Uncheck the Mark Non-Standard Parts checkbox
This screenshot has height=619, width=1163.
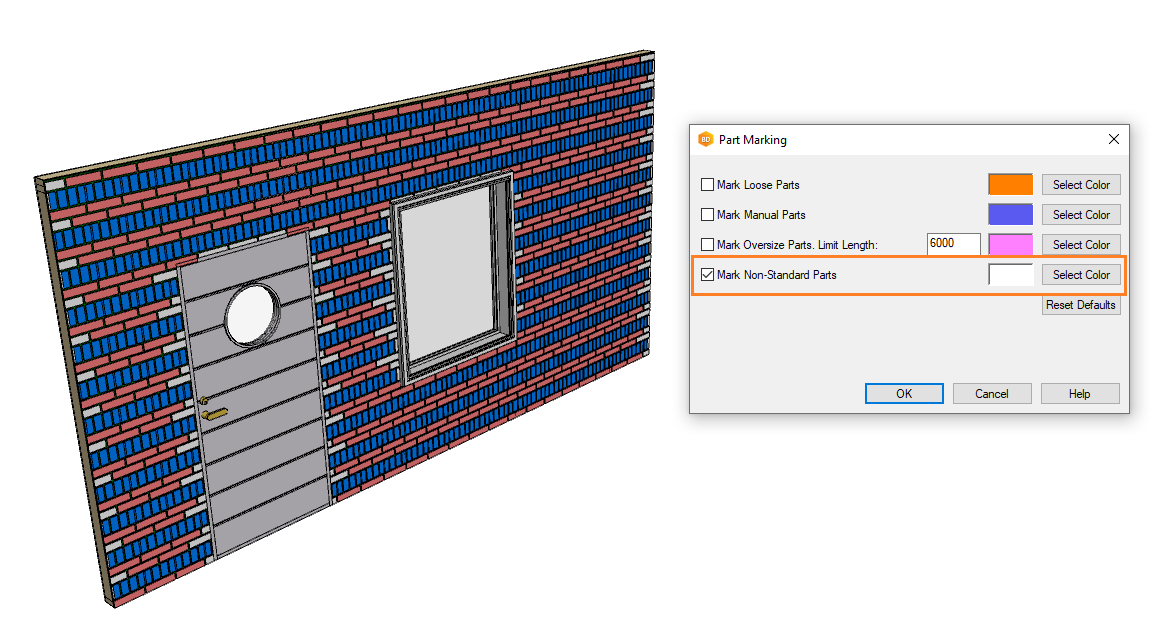[708, 275]
